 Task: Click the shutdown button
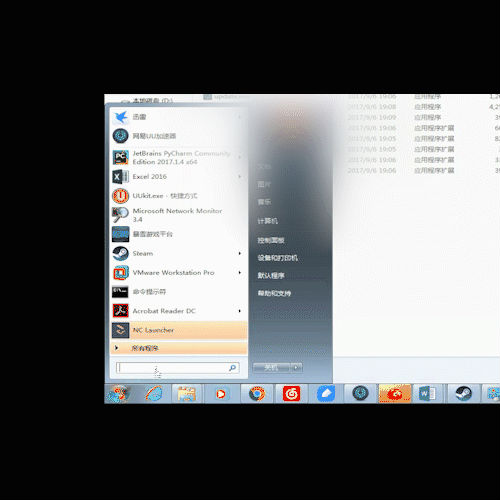[272, 368]
